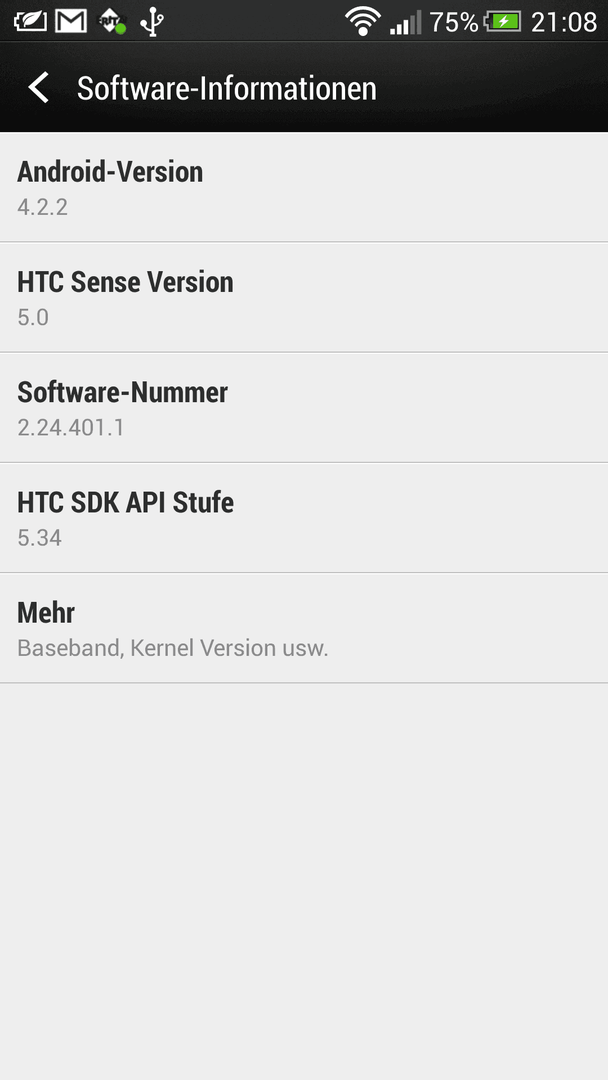Select the Android-Version entry
Image resolution: width=608 pixels, height=1080 pixels.
304,187
